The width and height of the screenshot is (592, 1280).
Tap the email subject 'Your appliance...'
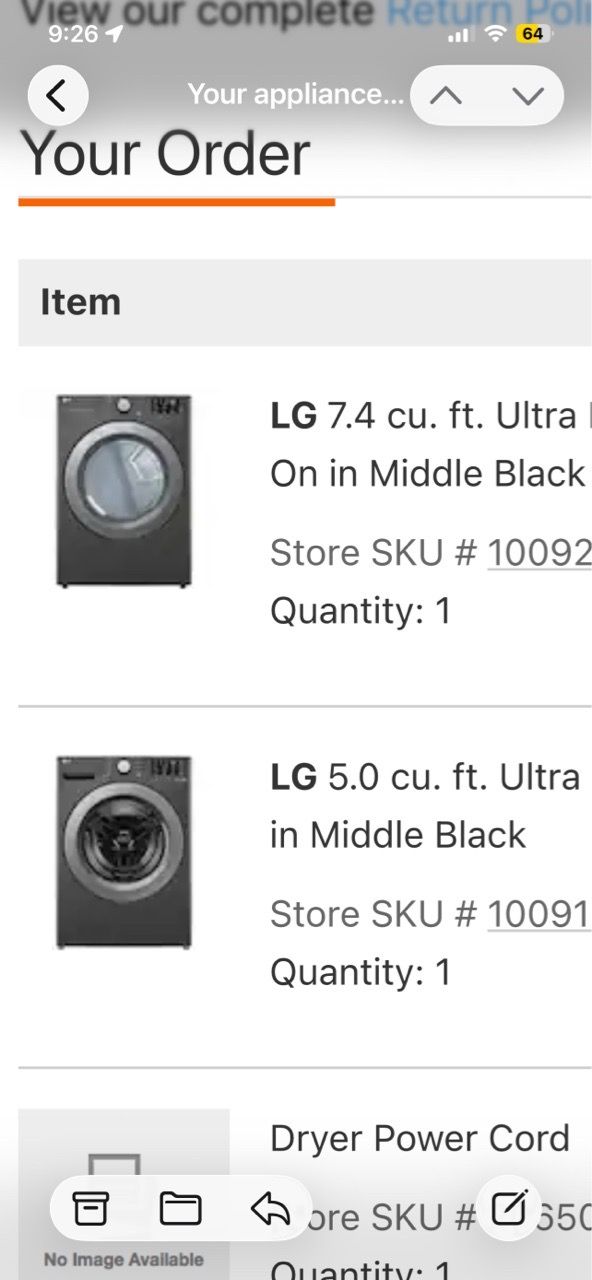pyautogui.click(x=296, y=95)
